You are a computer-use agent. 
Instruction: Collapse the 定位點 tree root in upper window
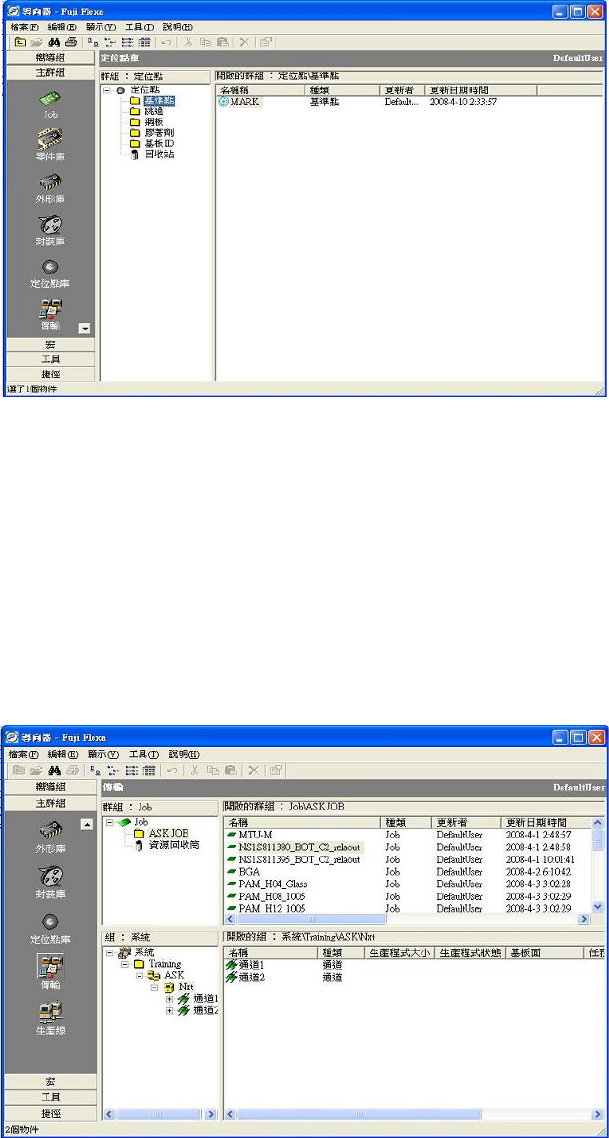[107, 90]
